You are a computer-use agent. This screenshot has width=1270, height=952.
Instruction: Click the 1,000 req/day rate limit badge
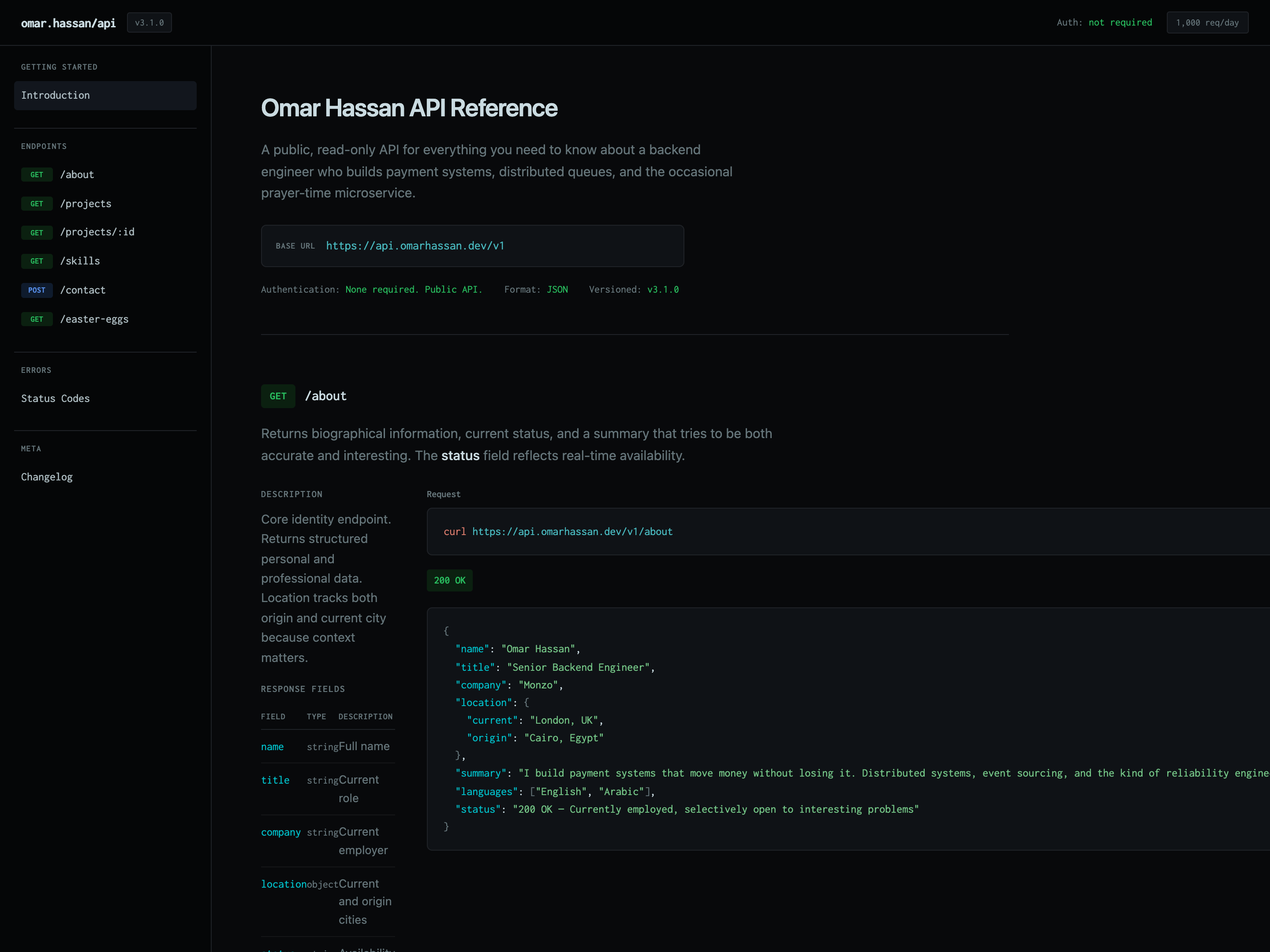click(1207, 22)
